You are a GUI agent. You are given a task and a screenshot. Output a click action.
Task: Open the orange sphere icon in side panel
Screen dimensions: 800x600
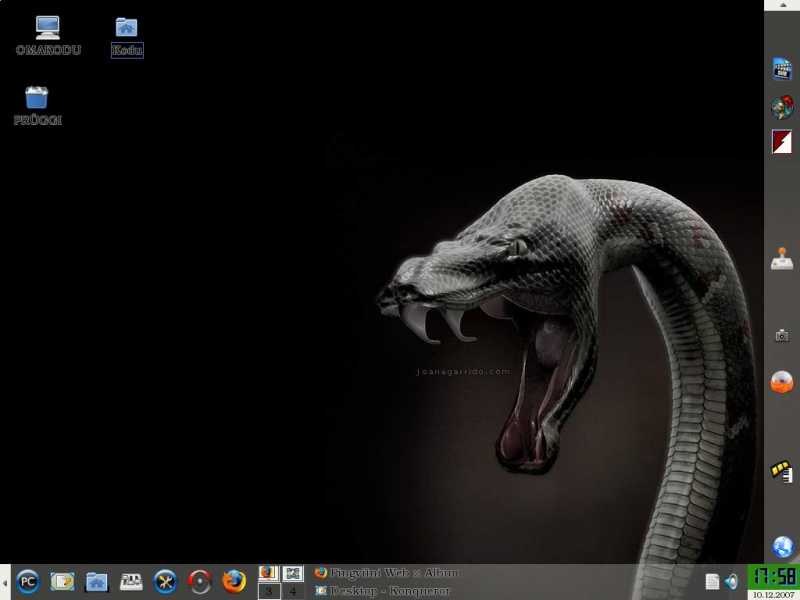click(782, 382)
